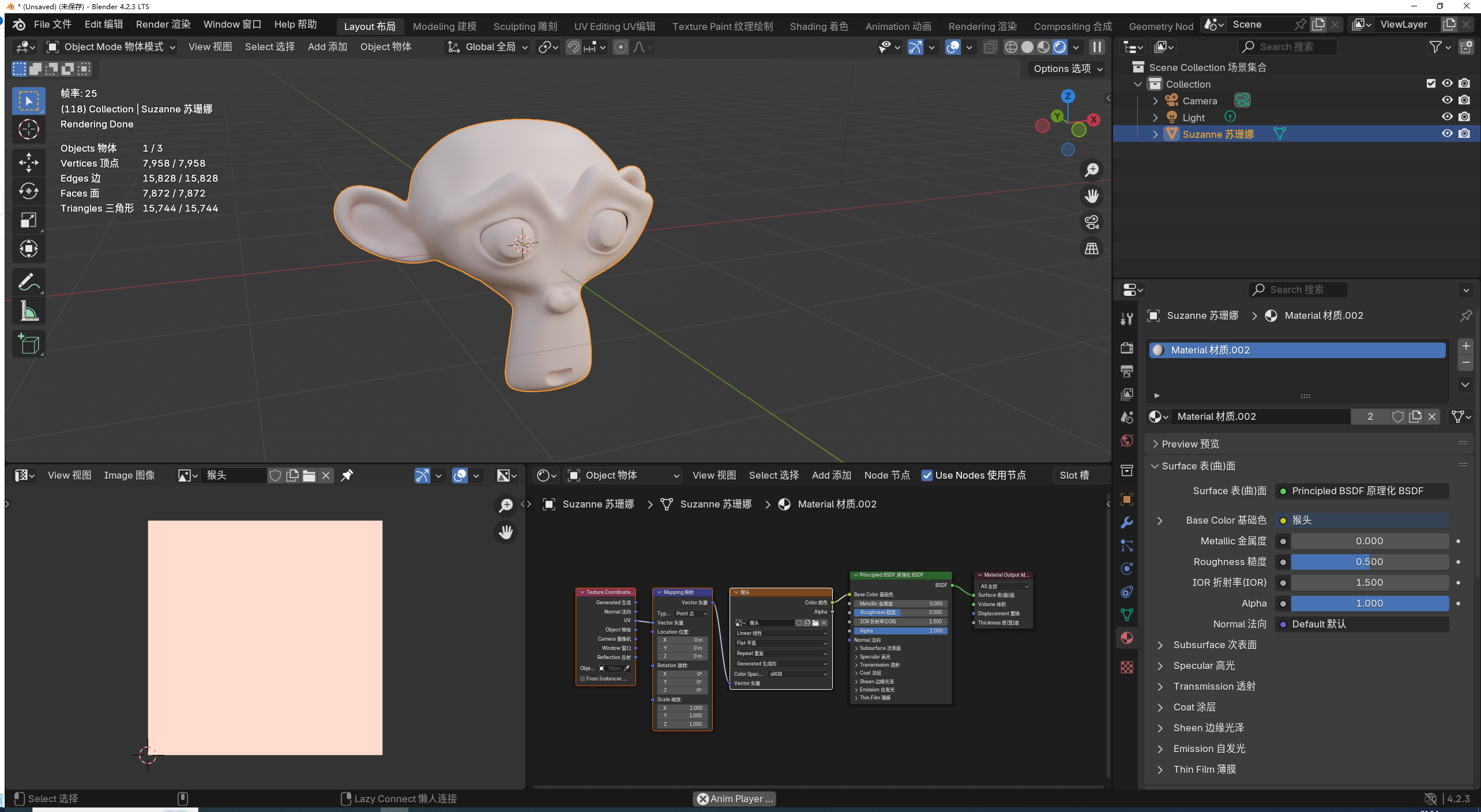Open Image menu in Image Editor

(x=129, y=476)
